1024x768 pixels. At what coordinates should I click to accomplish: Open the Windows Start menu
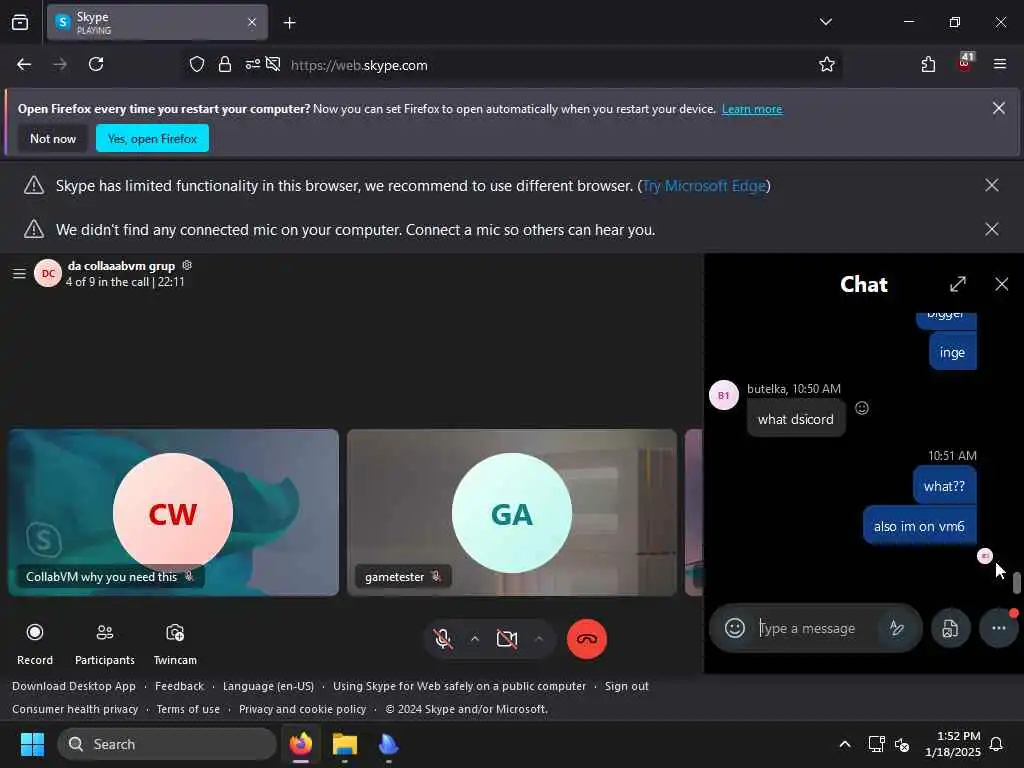point(32,744)
